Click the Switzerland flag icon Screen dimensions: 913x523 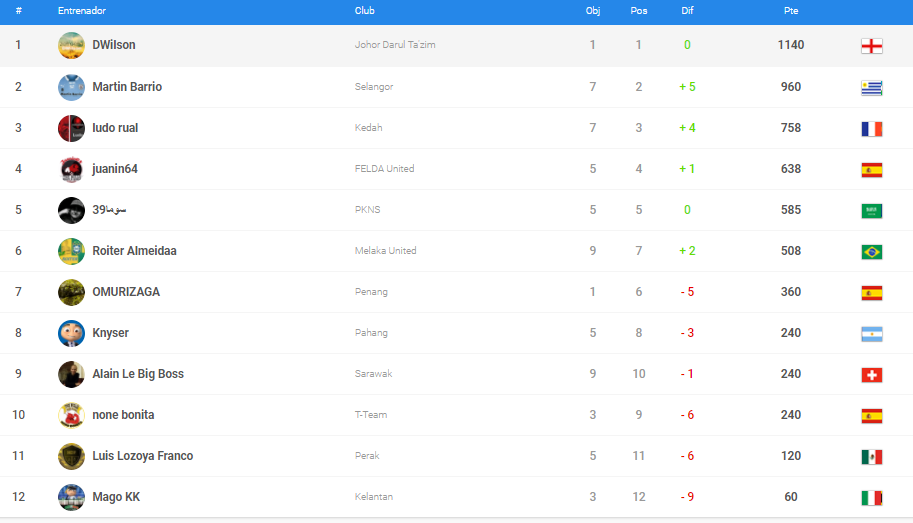click(871, 375)
